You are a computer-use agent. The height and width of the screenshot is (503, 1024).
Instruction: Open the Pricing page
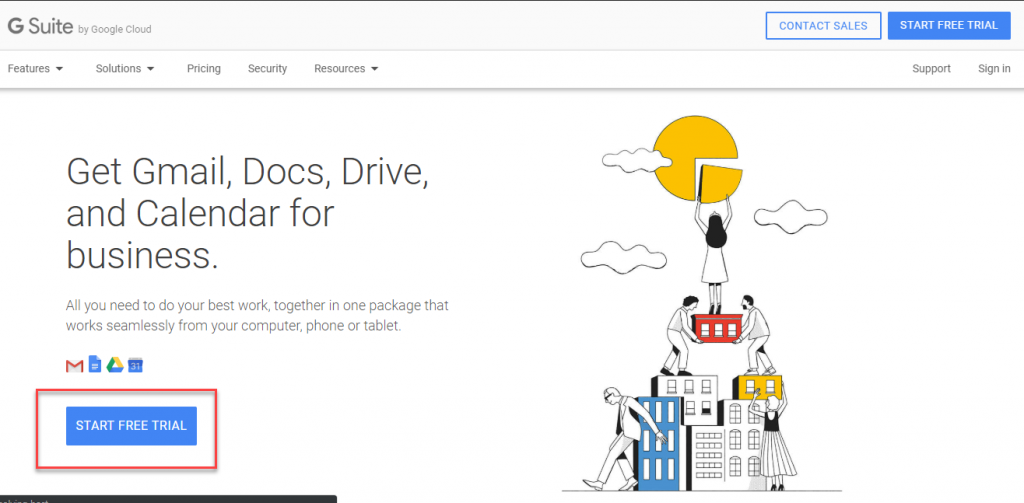(204, 69)
